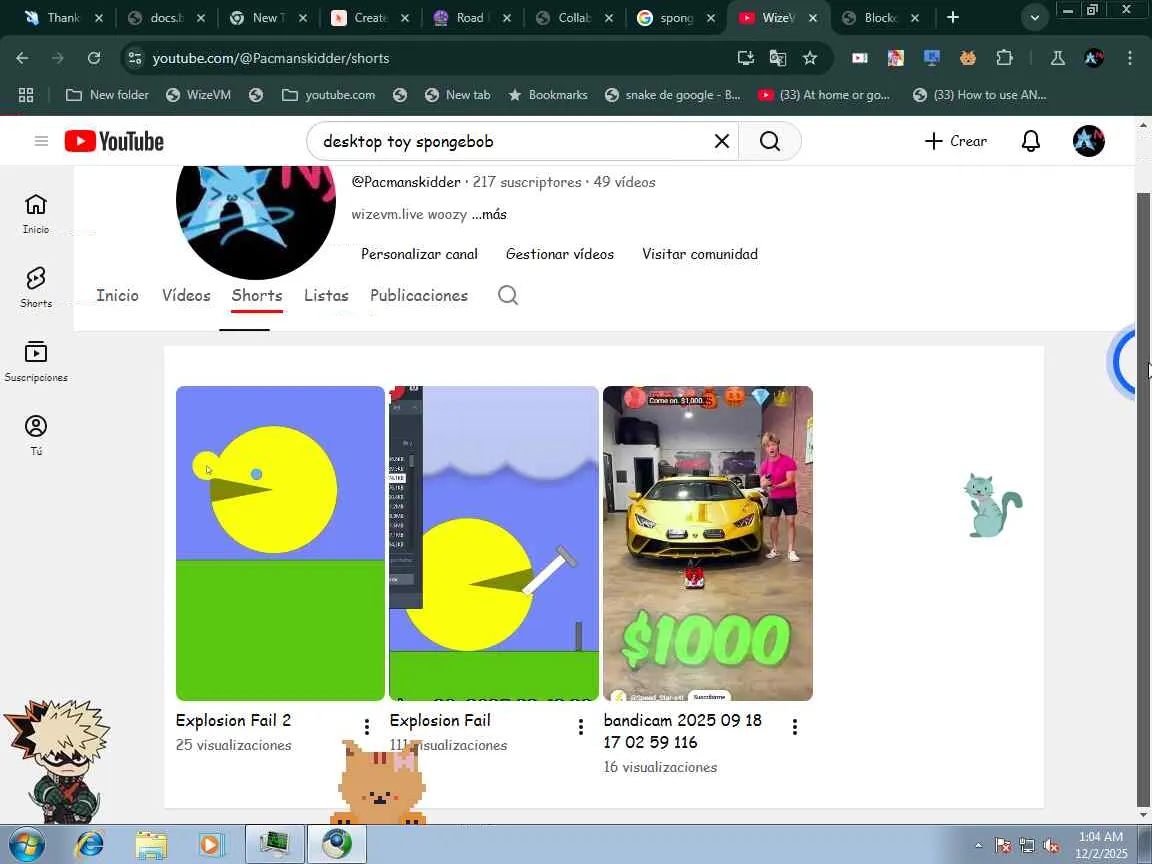Open new browser tab with plus
The width and height of the screenshot is (1152, 864).
[953, 18]
